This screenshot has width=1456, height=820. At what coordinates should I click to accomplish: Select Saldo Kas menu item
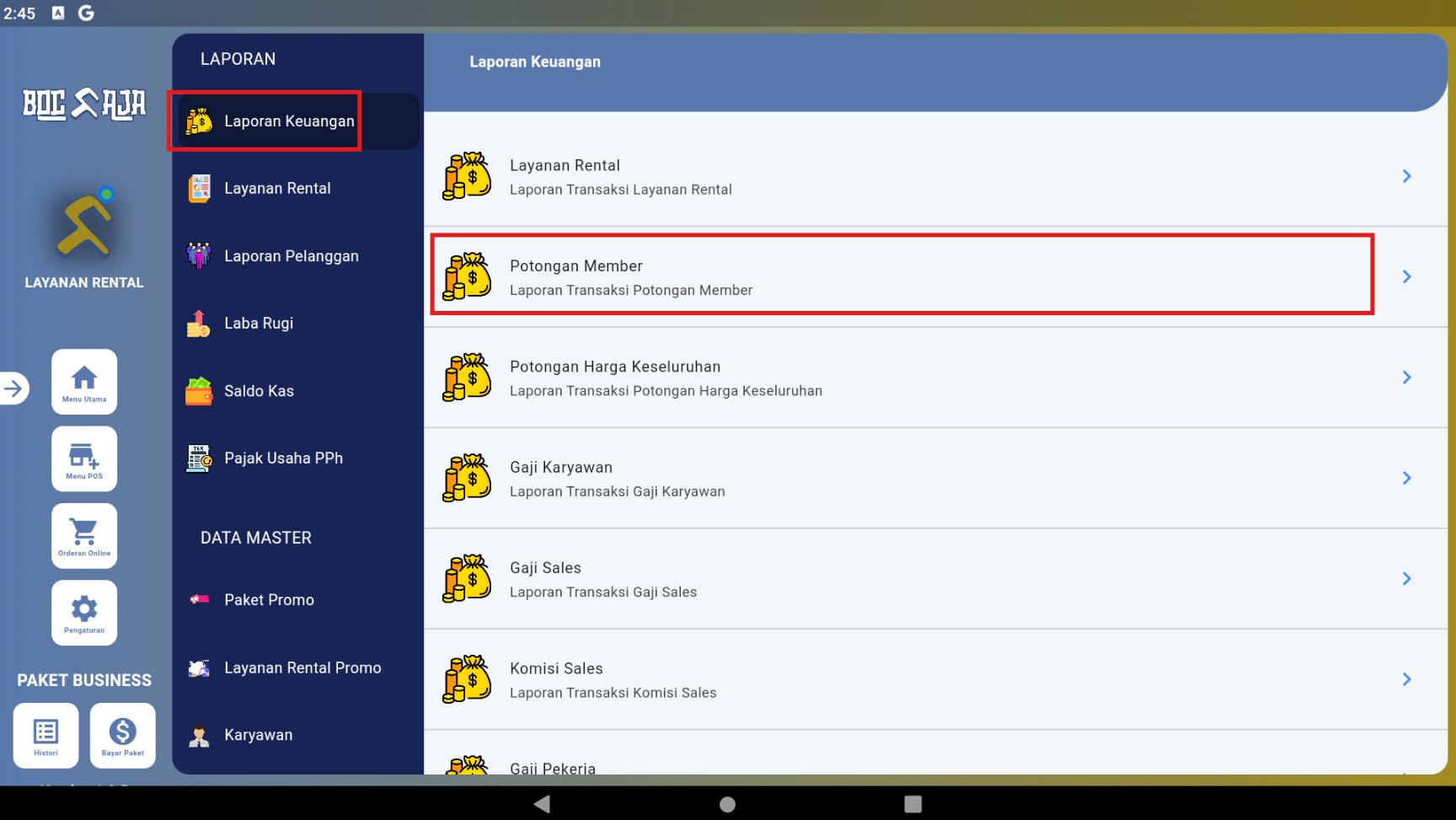296,391
